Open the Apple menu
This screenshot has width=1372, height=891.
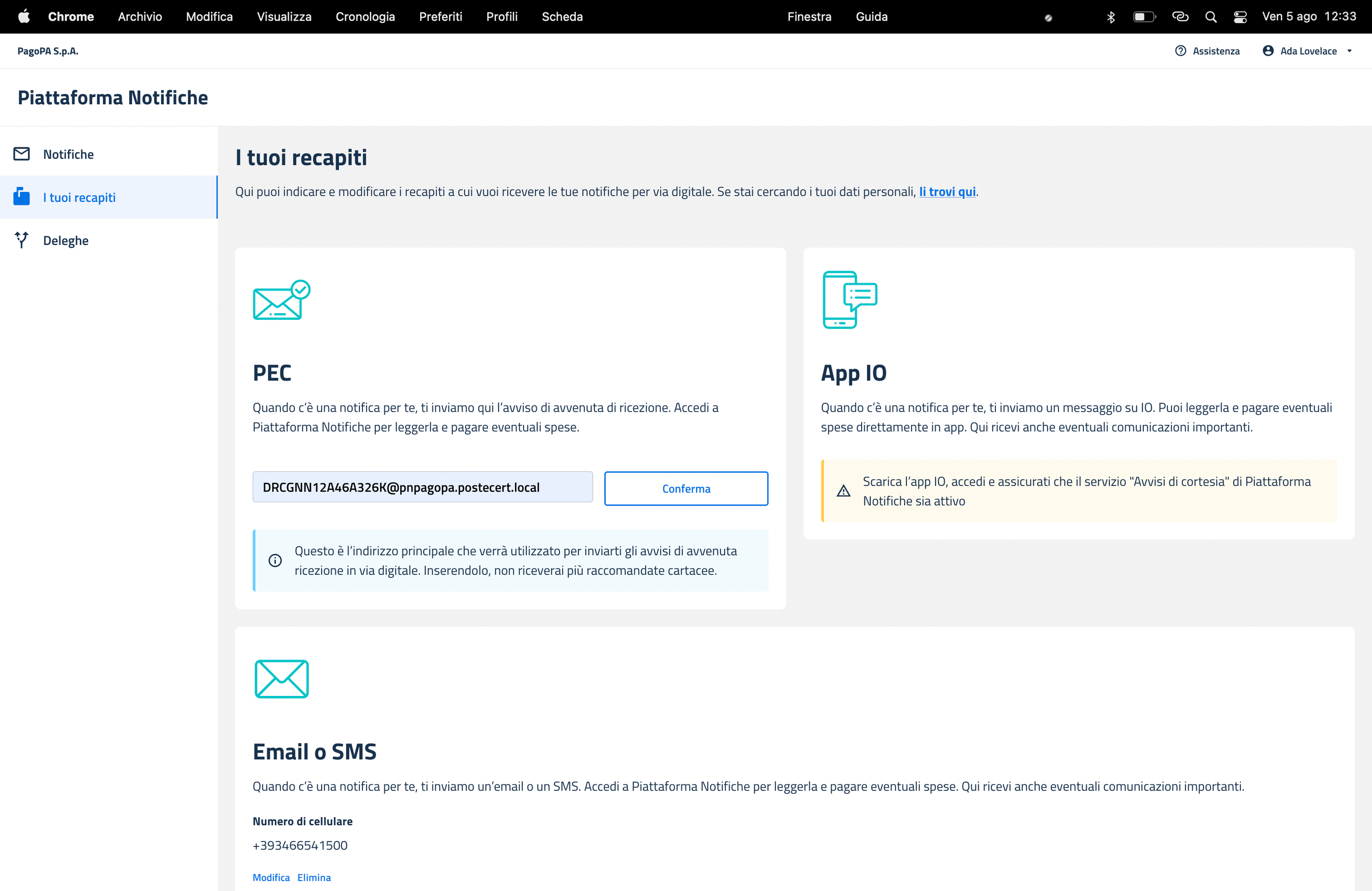(x=24, y=17)
